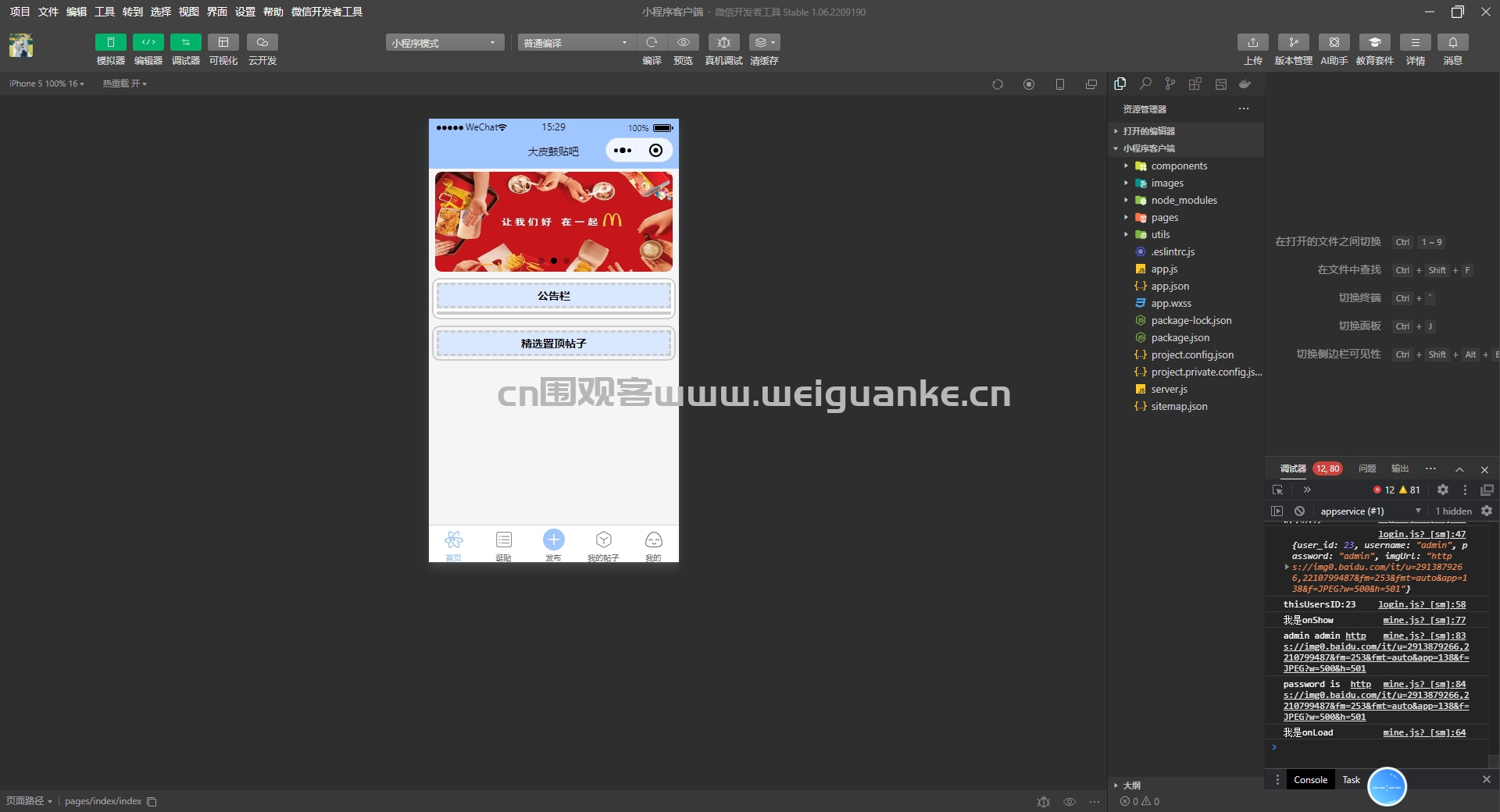Click the McDonald's banner image
Viewport: 1500px width, 812px height.
tap(553, 222)
